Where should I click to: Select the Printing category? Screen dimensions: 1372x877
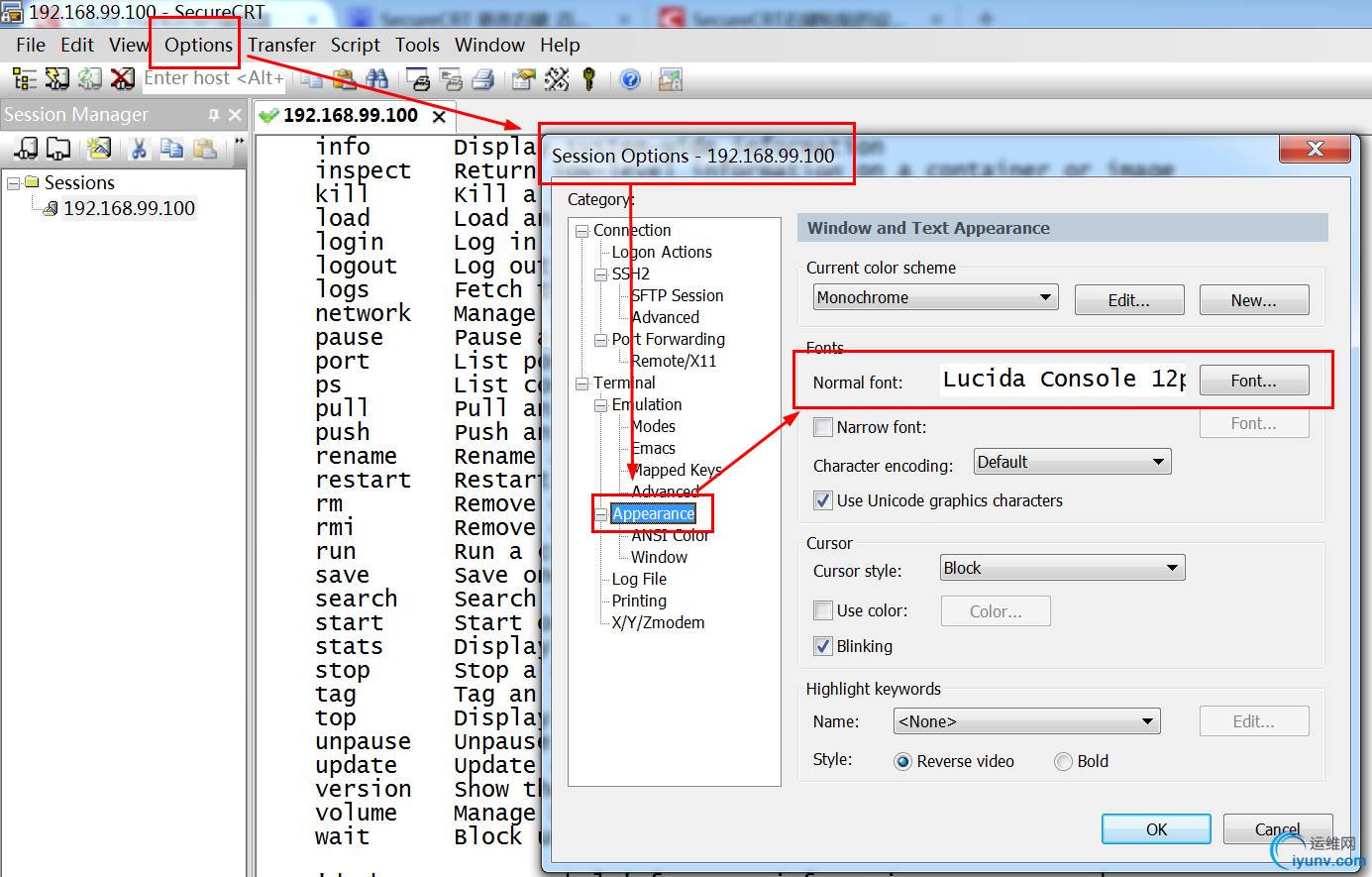(x=639, y=601)
